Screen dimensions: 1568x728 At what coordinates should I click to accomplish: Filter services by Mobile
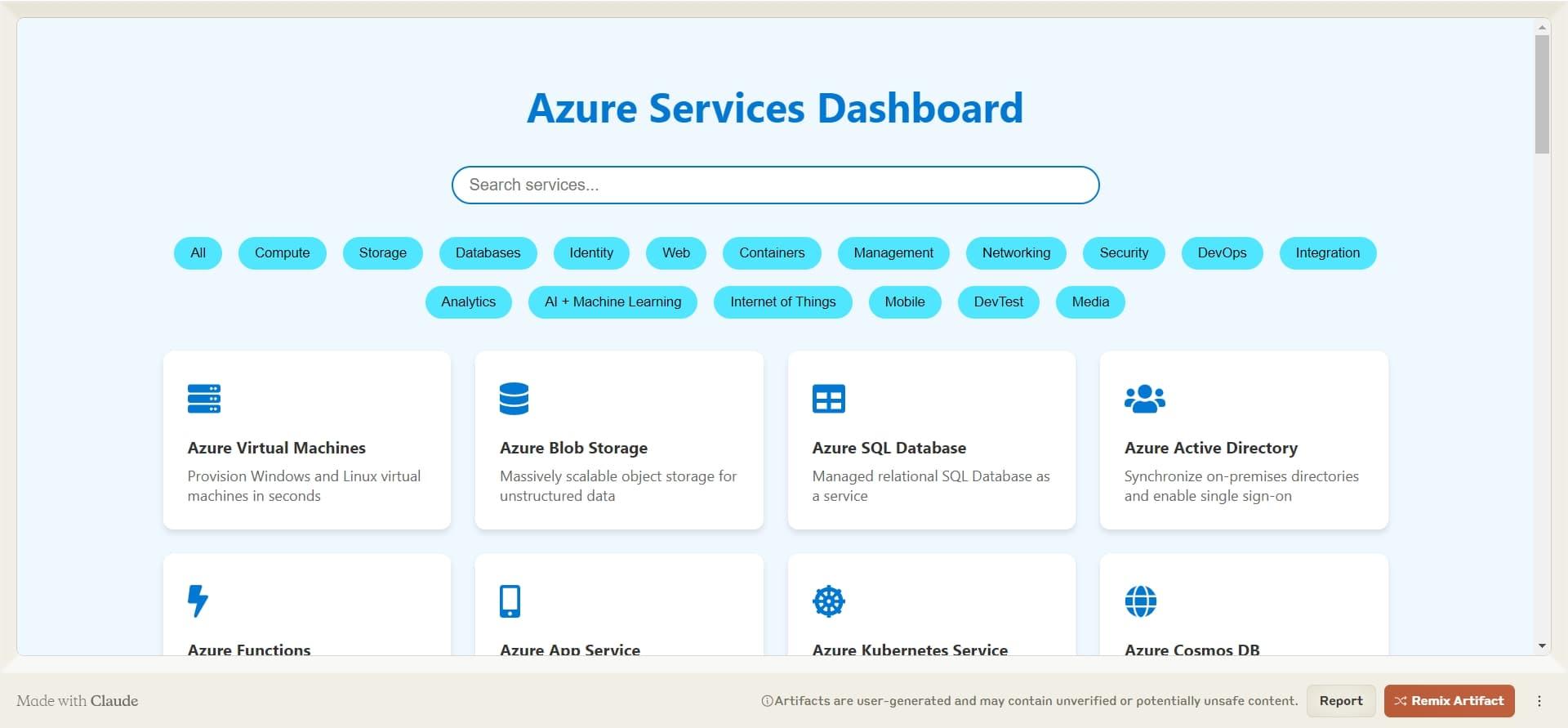tap(905, 302)
